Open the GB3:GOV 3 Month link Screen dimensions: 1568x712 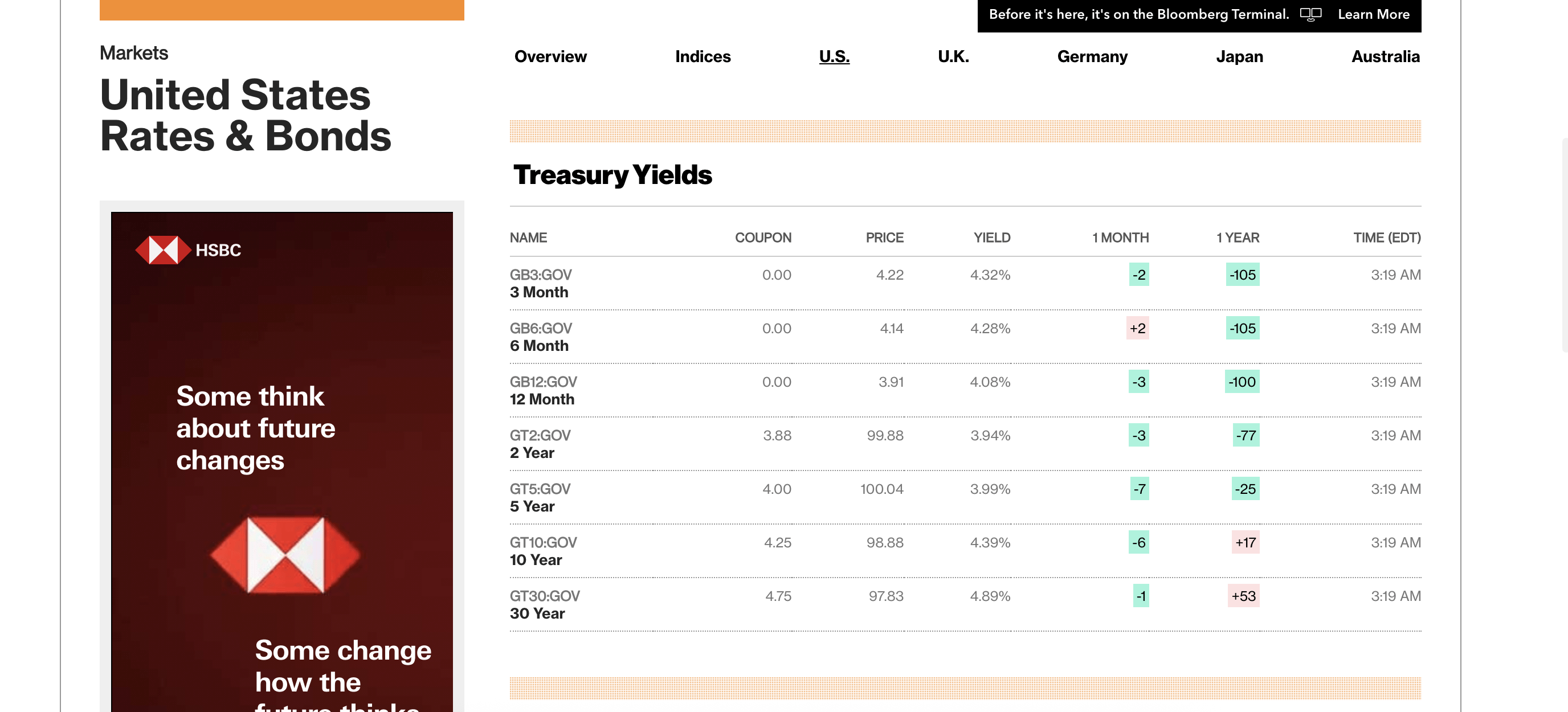[x=541, y=284]
